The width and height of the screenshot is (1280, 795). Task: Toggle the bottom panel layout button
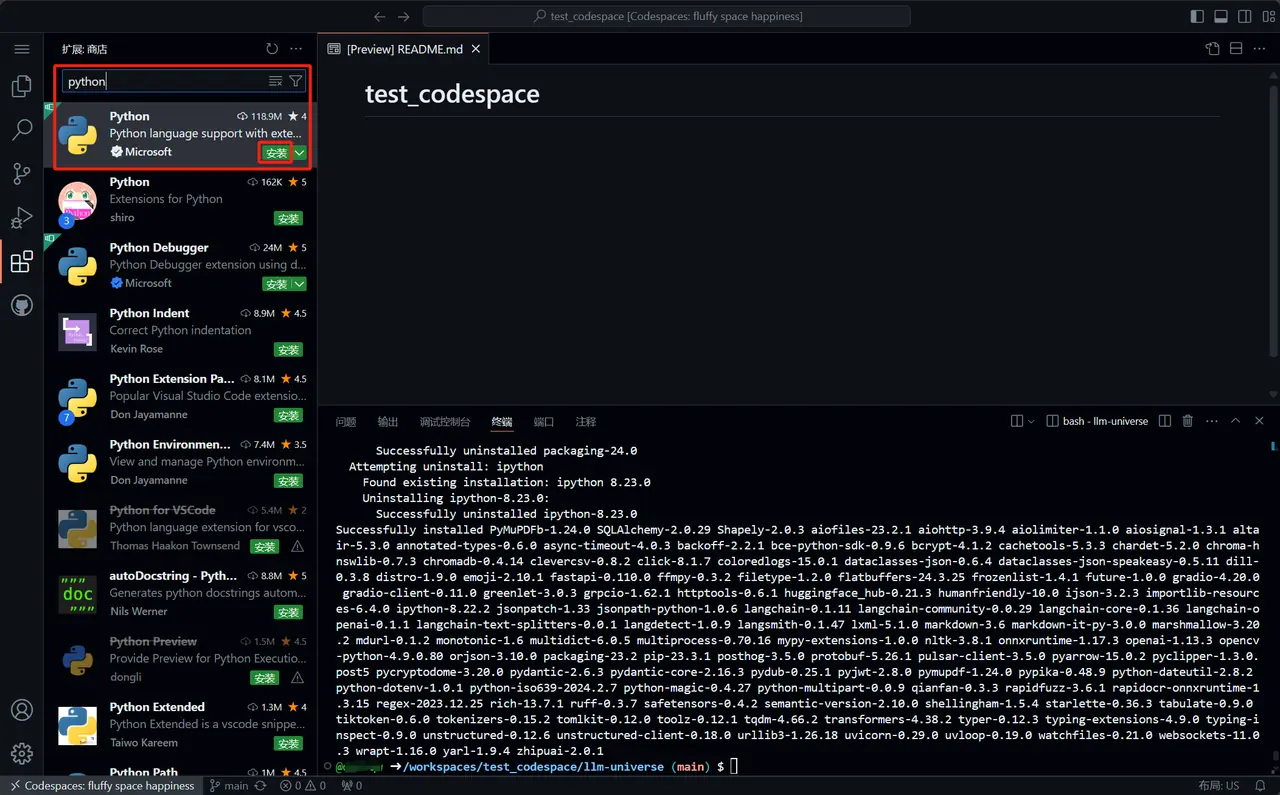tap(1221, 16)
